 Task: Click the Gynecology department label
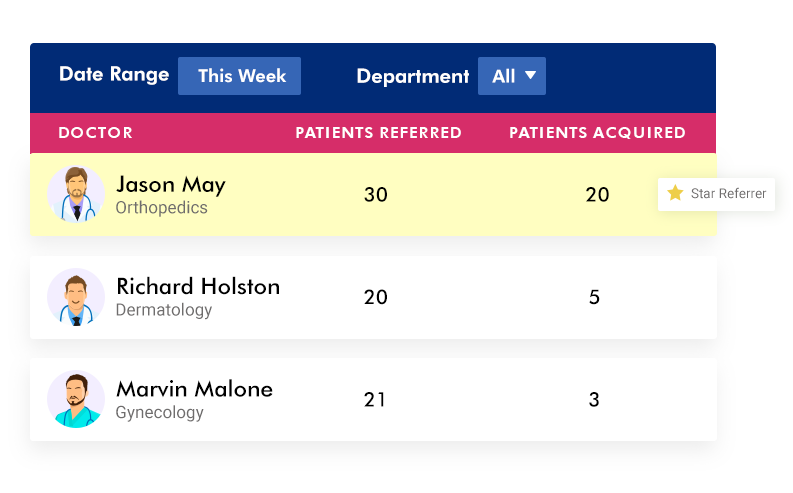[159, 412]
